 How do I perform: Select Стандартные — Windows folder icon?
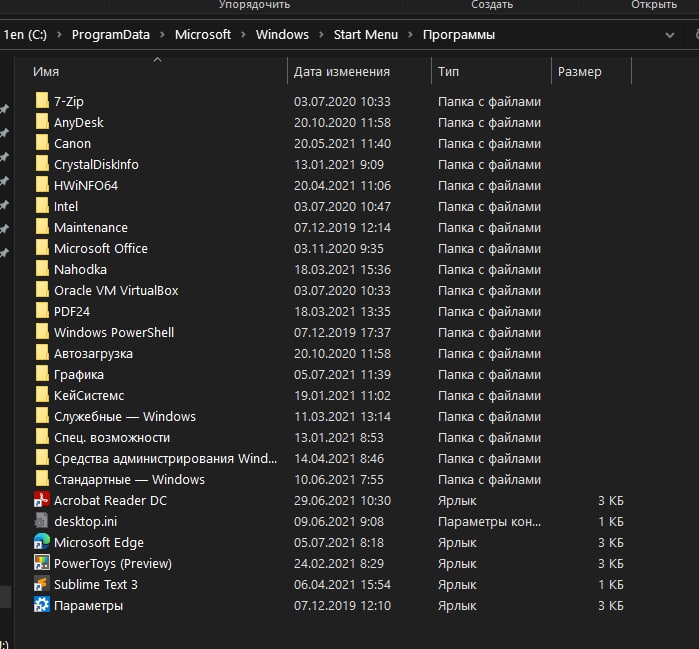click(42, 479)
